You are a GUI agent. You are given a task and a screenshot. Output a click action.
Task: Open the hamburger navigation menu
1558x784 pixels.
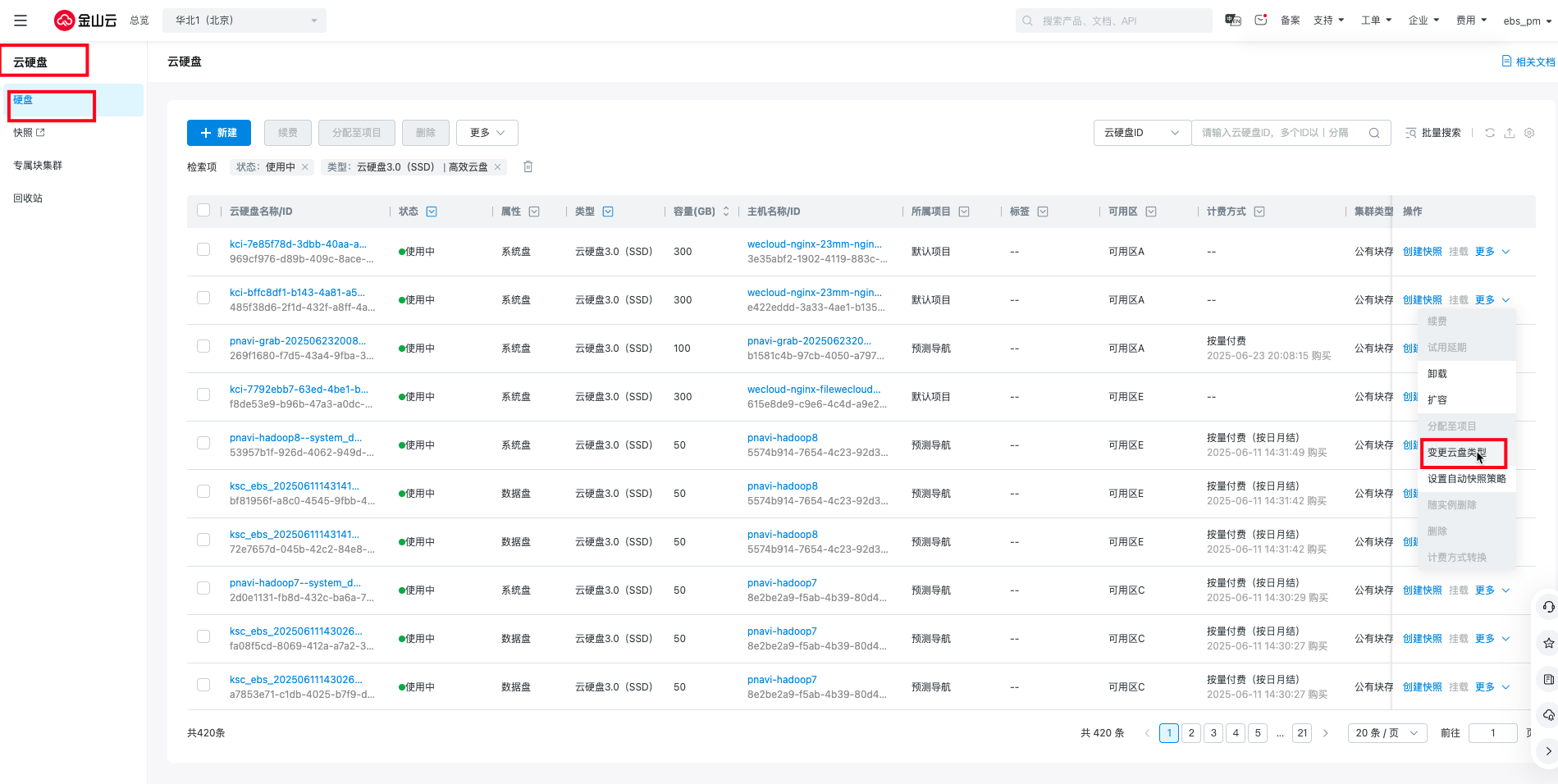[x=21, y=21]
